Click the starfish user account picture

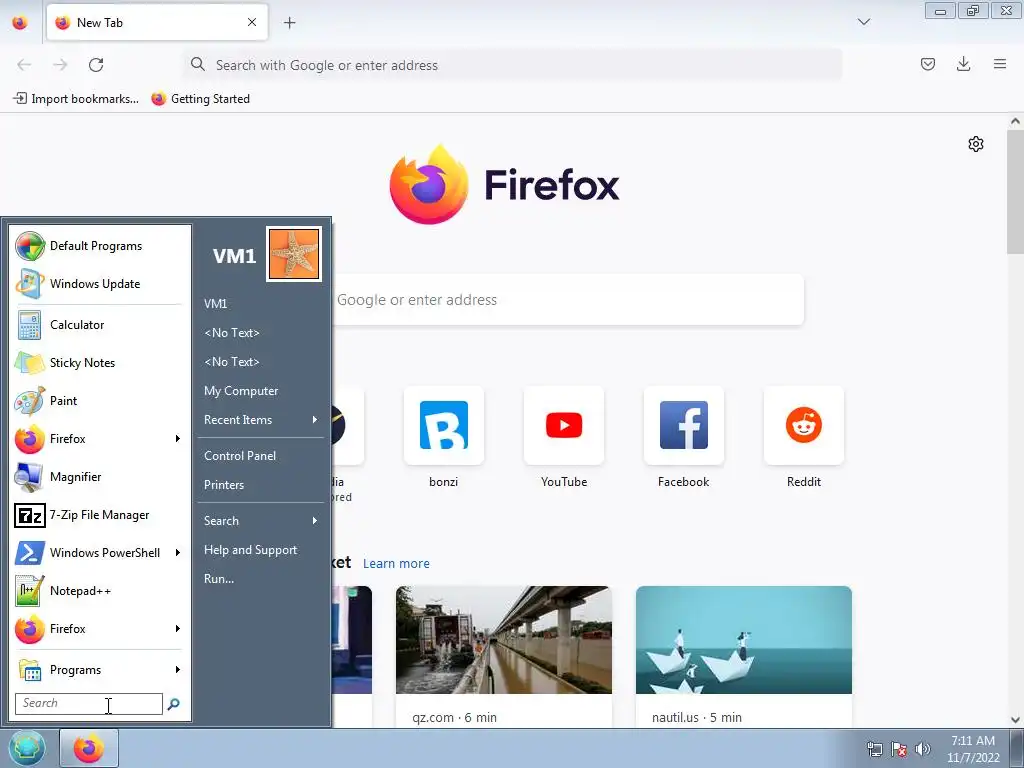point(294,254)
